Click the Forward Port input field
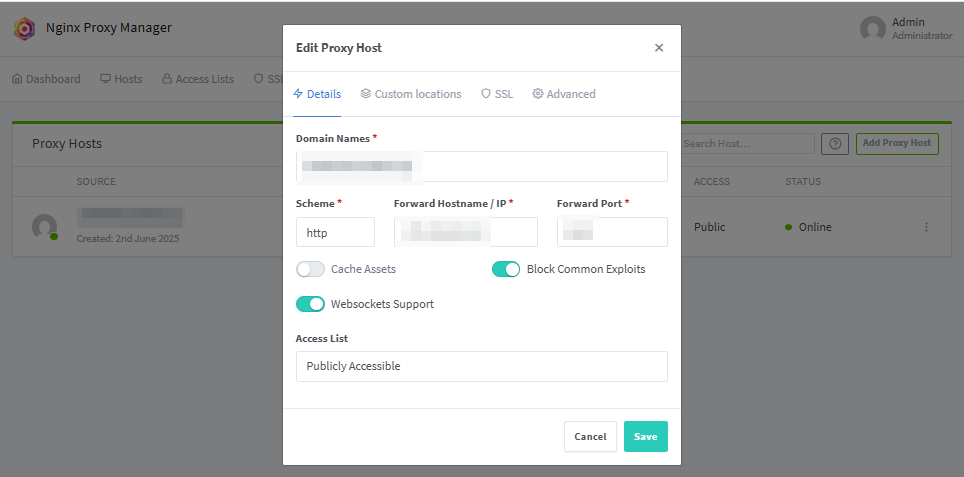This screenshot has height=477, width=964. (612, 232)
